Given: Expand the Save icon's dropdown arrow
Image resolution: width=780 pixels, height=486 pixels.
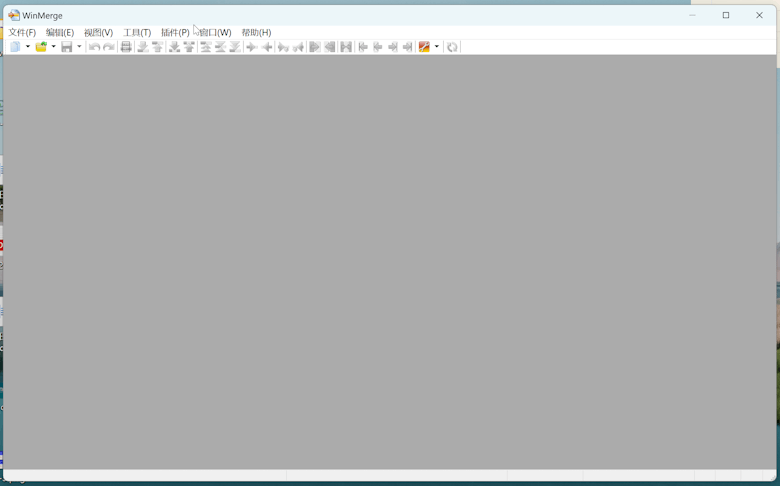Looking at the screenshot, I should (79, 47).
